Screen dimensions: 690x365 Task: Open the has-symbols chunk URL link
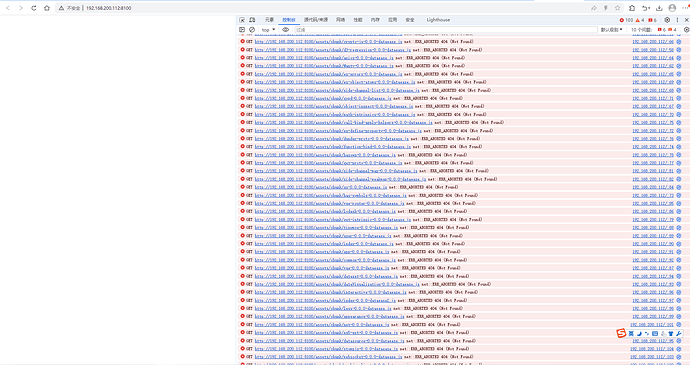[330, 195]
